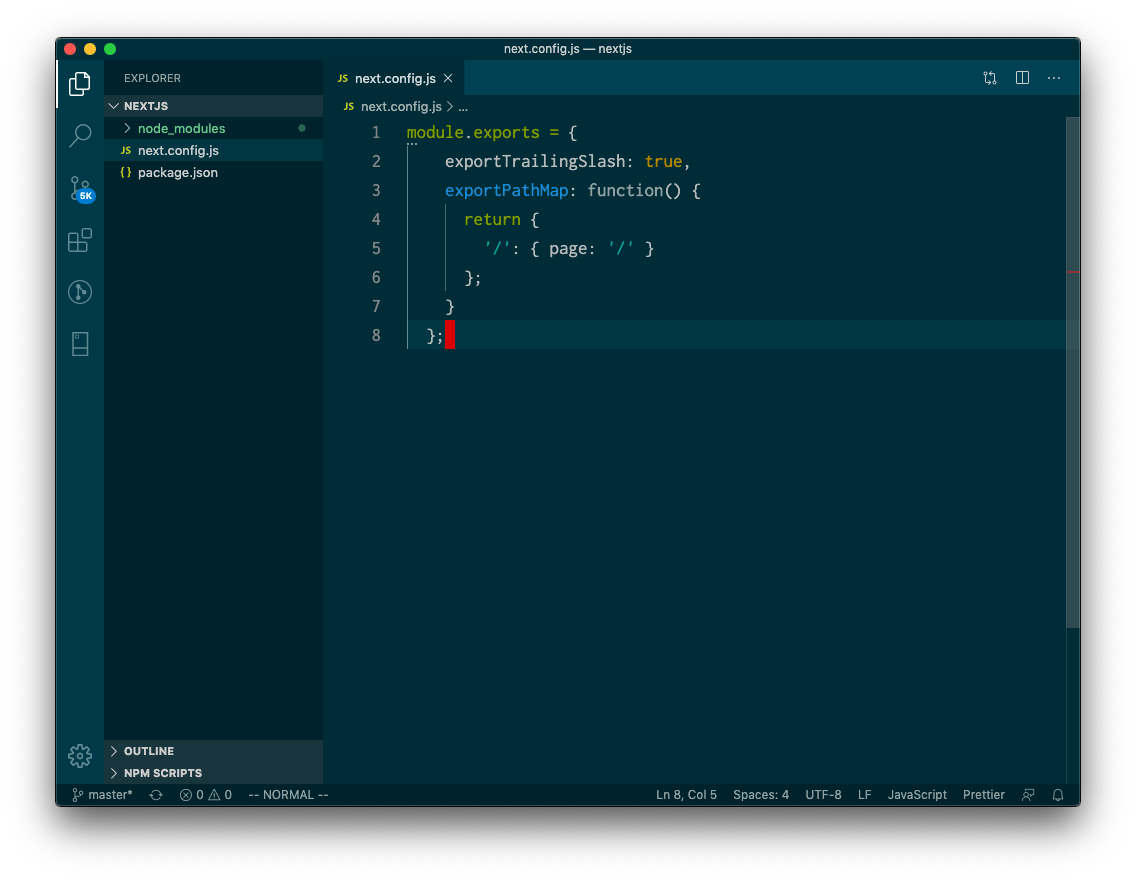Open the Run and Debug view
The height and width of the screenshot is (880, 1136).
point(79,292)
